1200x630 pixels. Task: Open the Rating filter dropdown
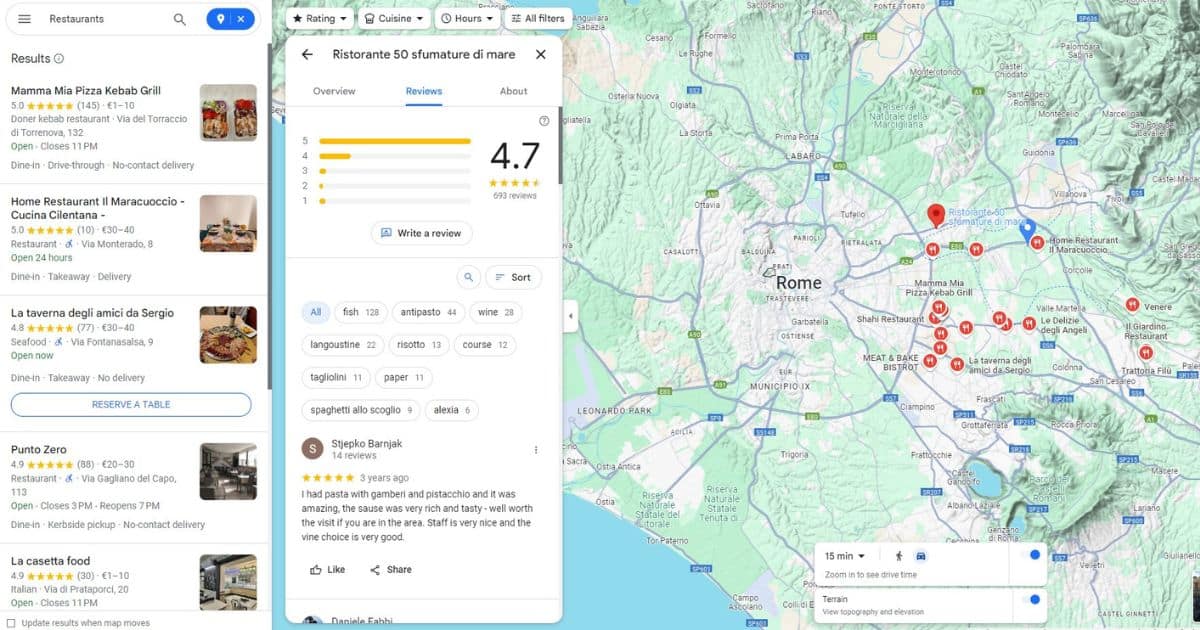(x=320, y=18)
